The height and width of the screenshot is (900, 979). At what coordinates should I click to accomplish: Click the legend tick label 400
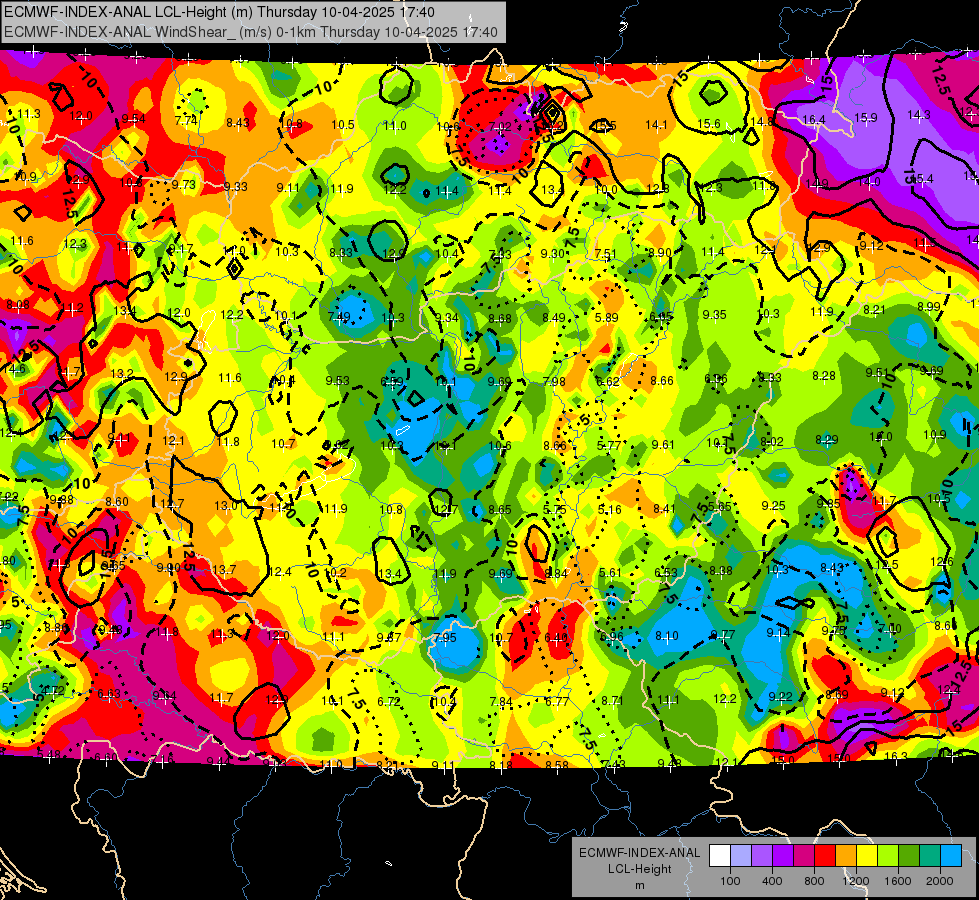(x=772, y=881)
